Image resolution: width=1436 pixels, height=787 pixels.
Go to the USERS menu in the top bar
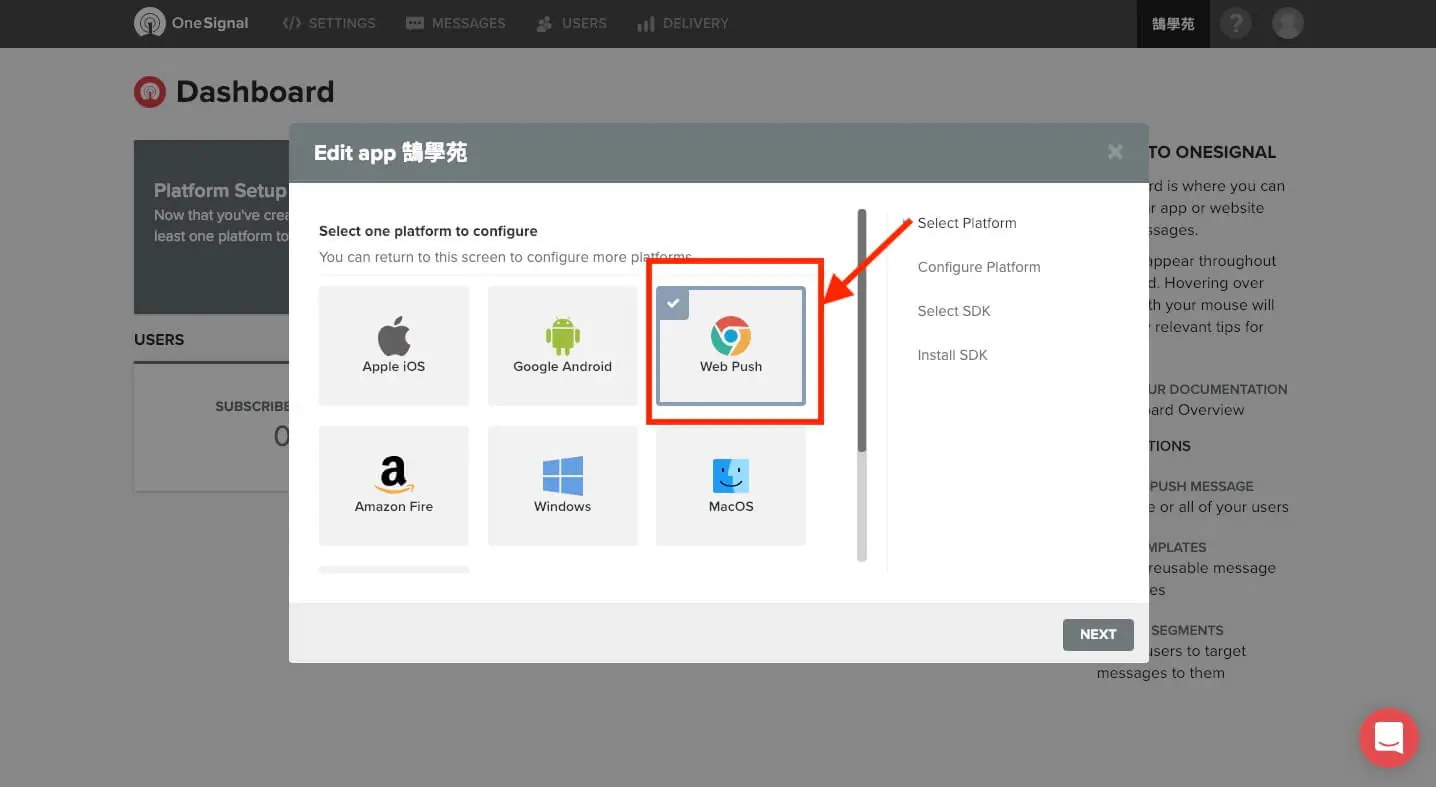pos(572,23)
